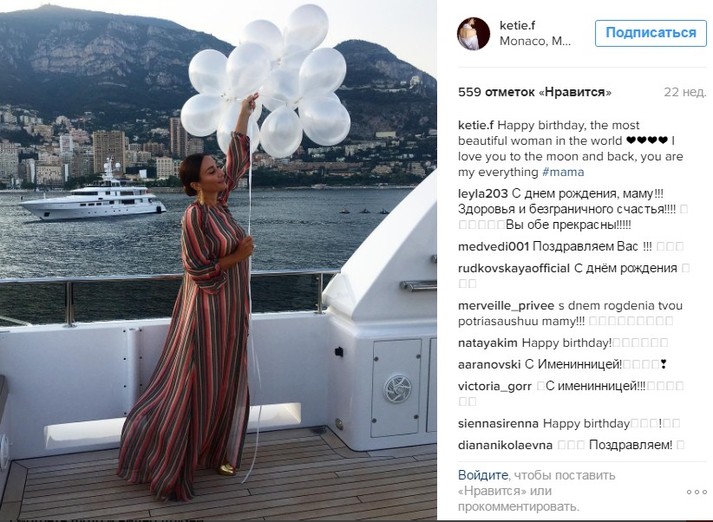Open diananikolaevna commenter profile
713x522 pixels.
(505, 445)
